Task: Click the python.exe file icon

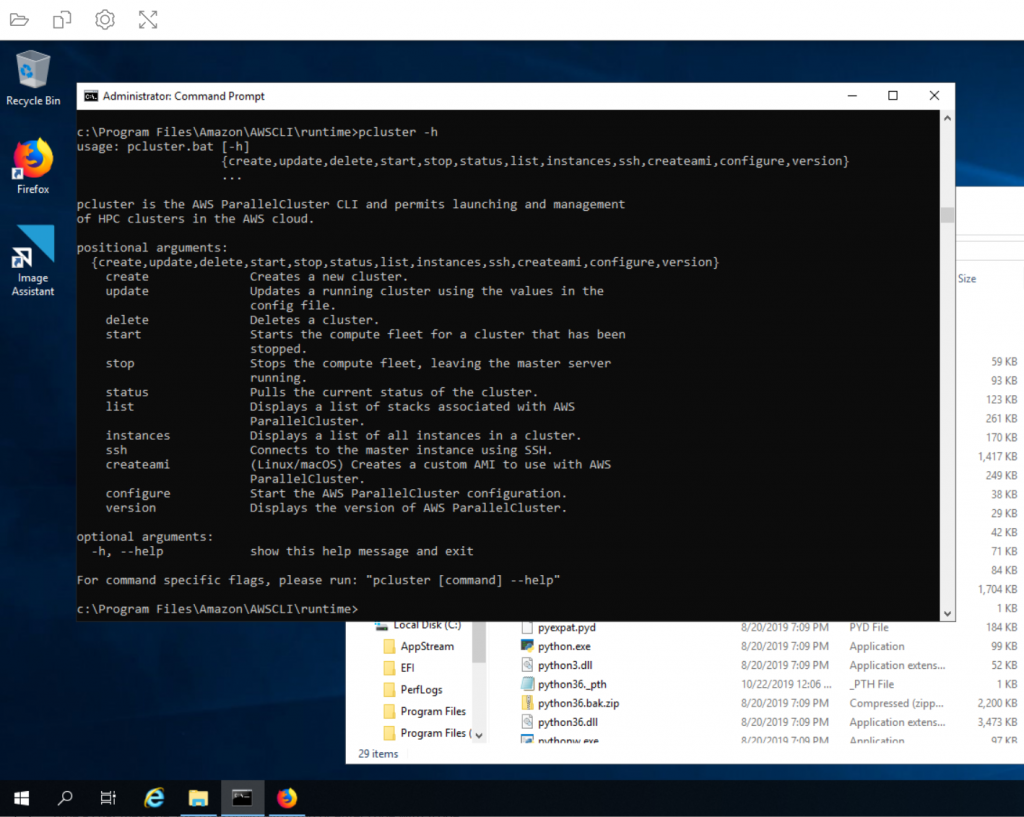Action: tap(527, 646)
